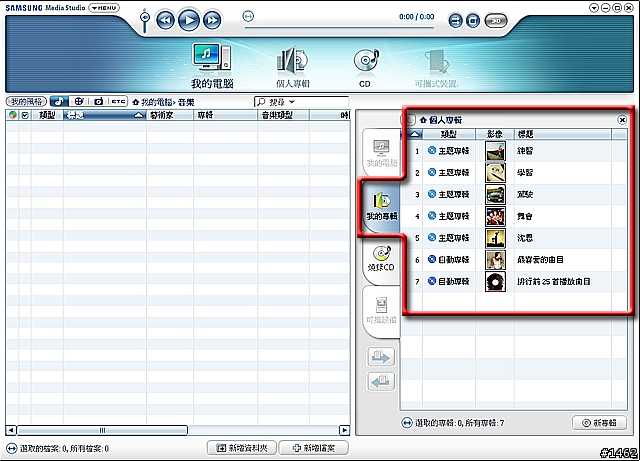Click the stop-style round button beside the 3D button

click(x=473, y=20)
